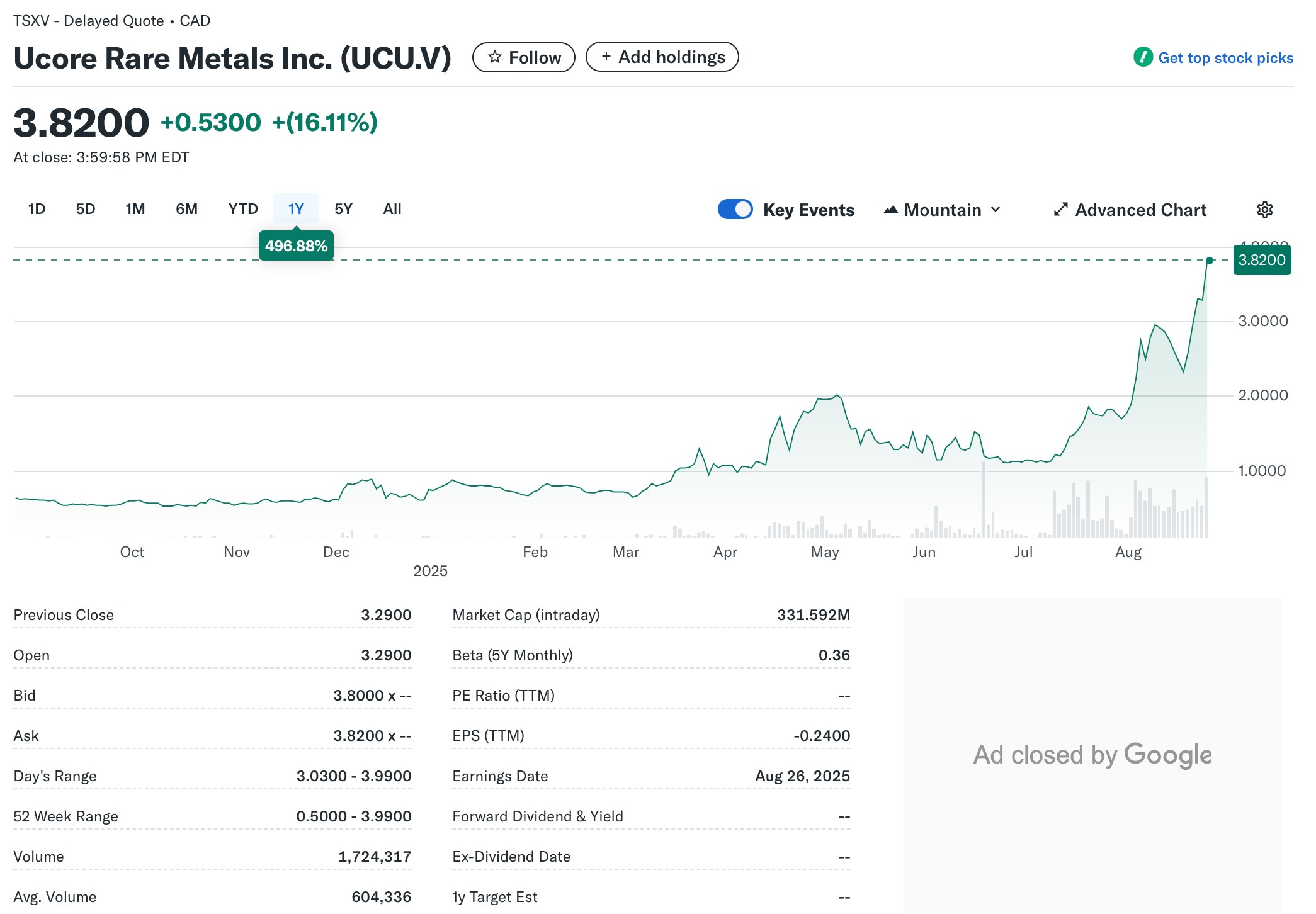Click the Mountain chart type icon
The height and width of the screenshot is (914, 1316).
pos(890,210)
